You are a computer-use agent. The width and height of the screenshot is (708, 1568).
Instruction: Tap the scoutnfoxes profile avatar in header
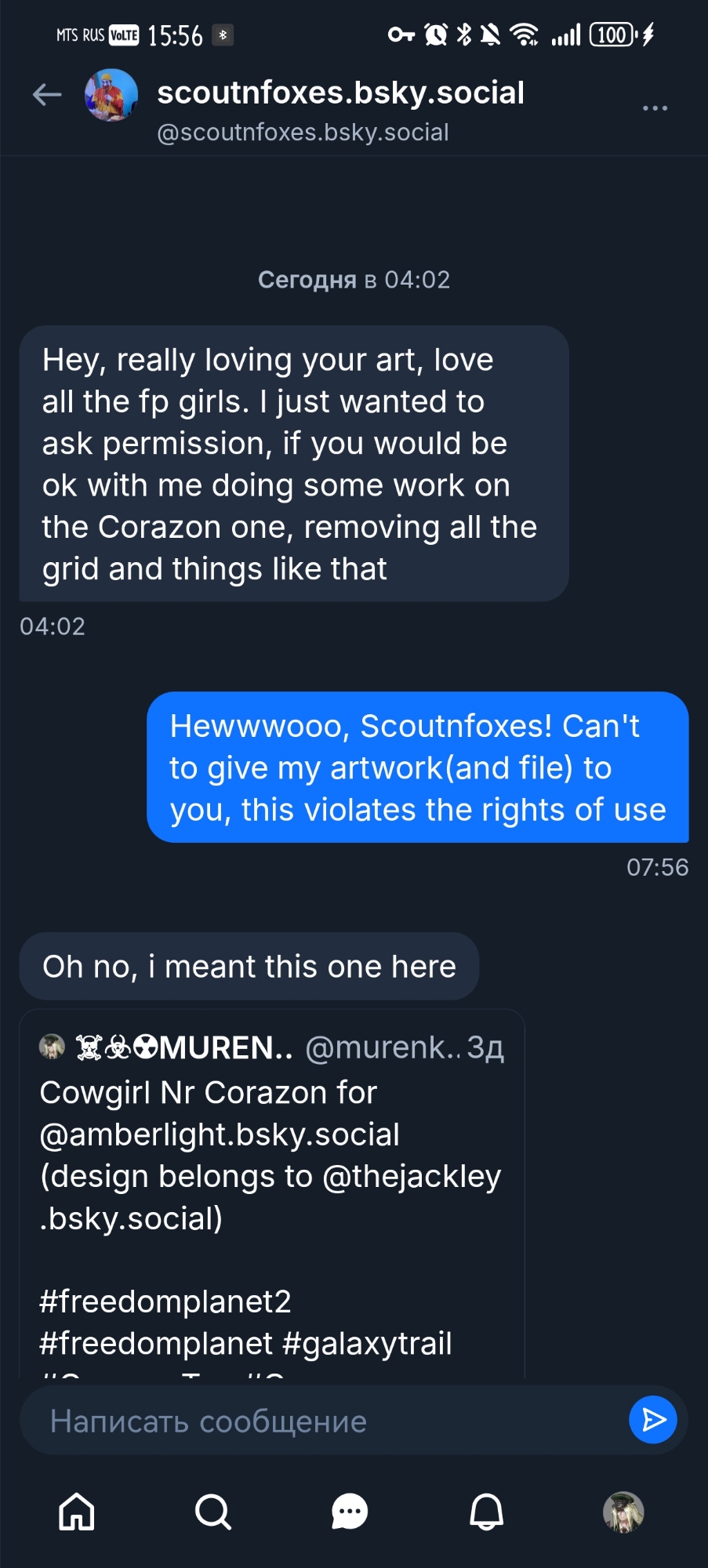tap(111, 95)
